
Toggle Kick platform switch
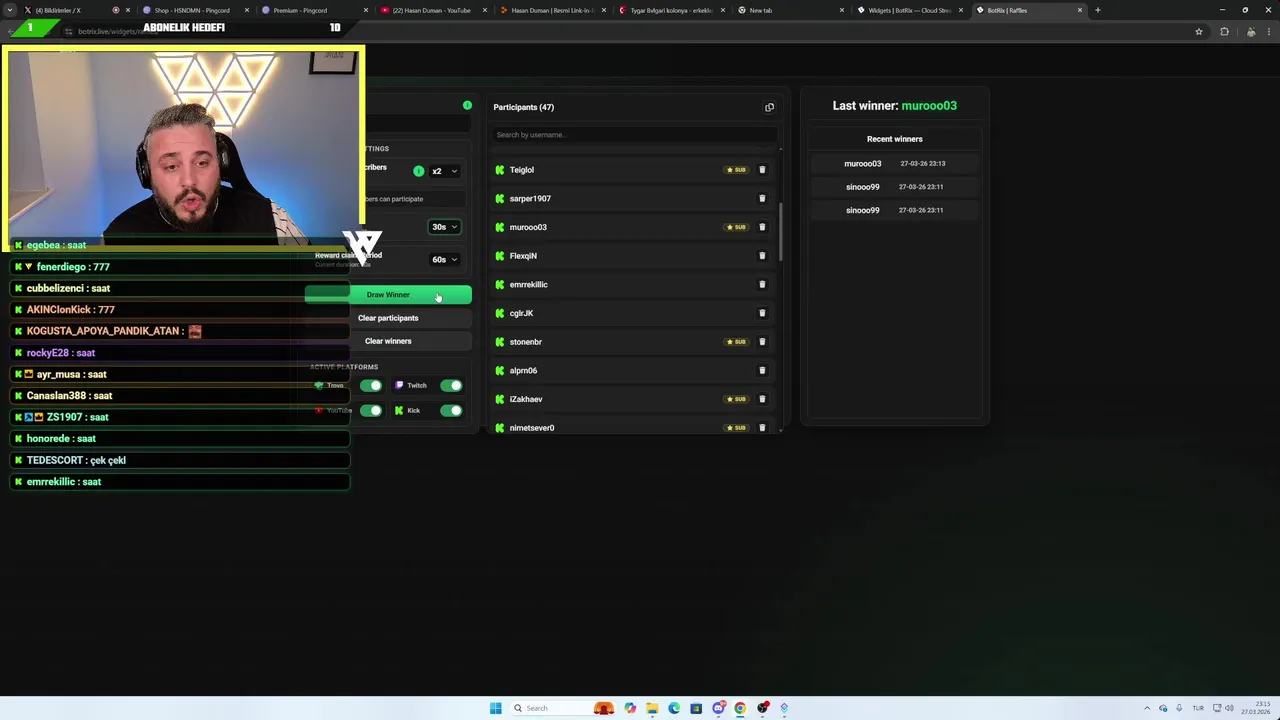pos(451,410)
